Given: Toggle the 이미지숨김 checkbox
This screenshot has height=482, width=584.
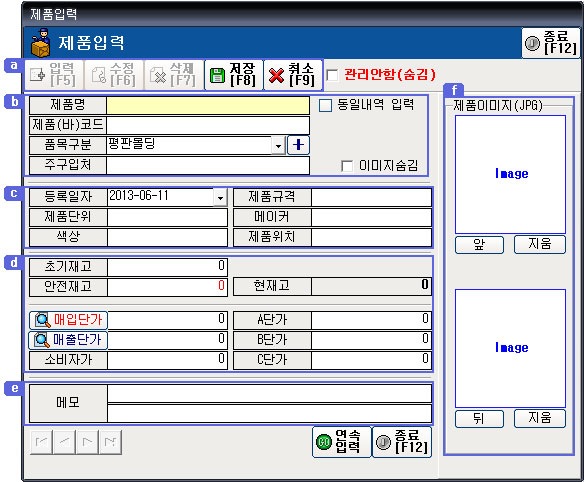Looking at the screenshot, I should click(x=347, y=166).
